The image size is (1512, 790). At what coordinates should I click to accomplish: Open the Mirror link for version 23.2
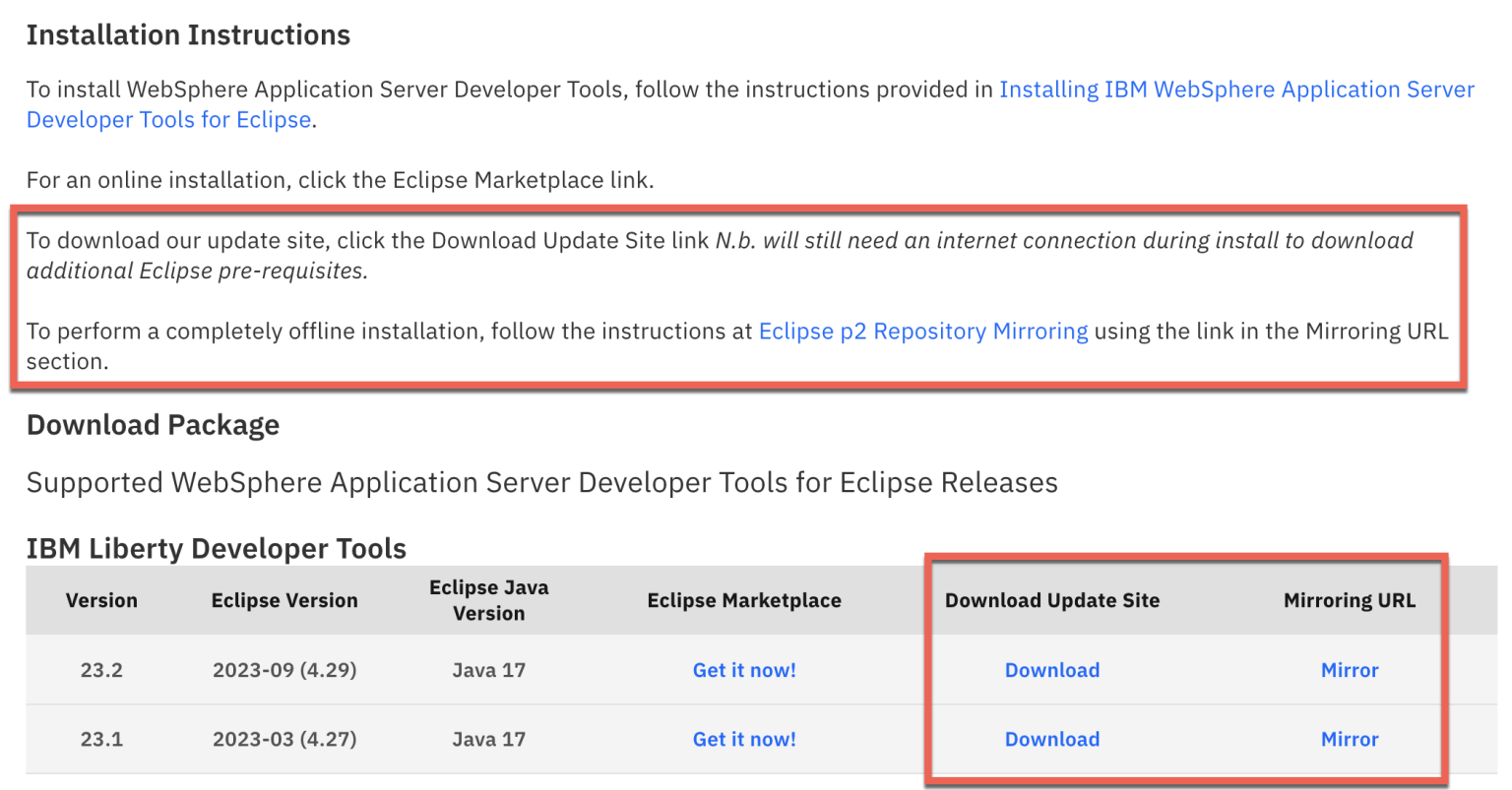coord(1350,670)
